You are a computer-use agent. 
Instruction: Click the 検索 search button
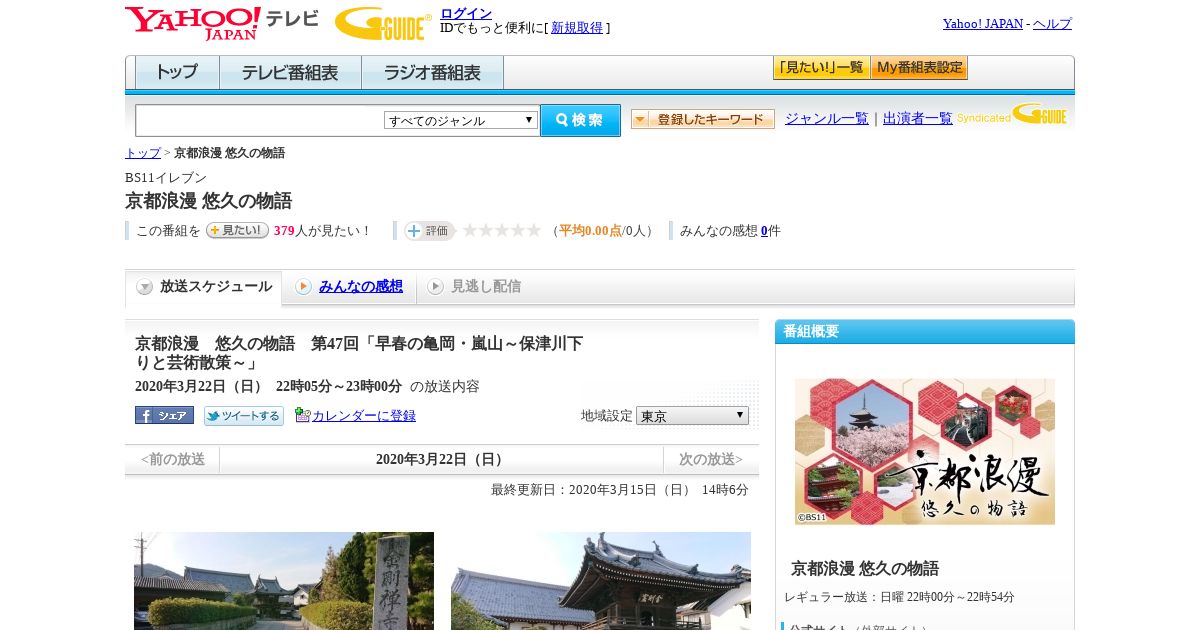tap(580, 120)
